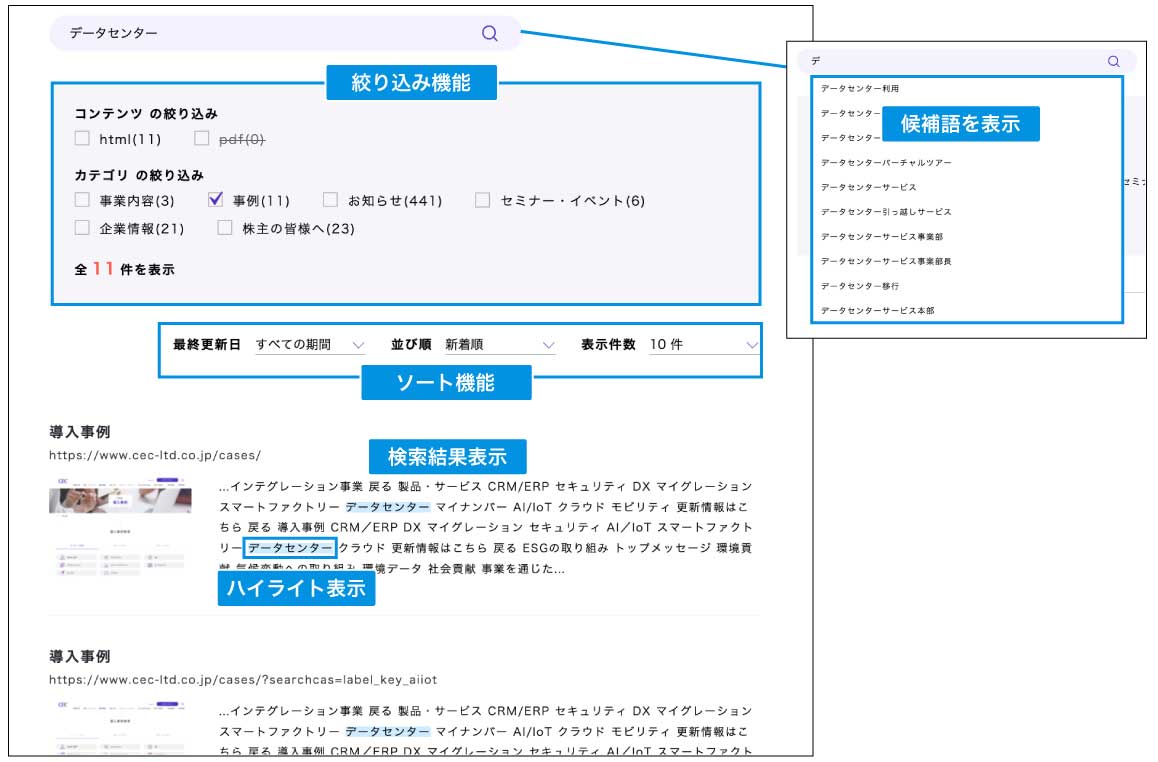Choose suggestion データセンターサービス本部
Image resolution: width=1158 pixels, height=762 pixels.
click(x=877, y=311)
